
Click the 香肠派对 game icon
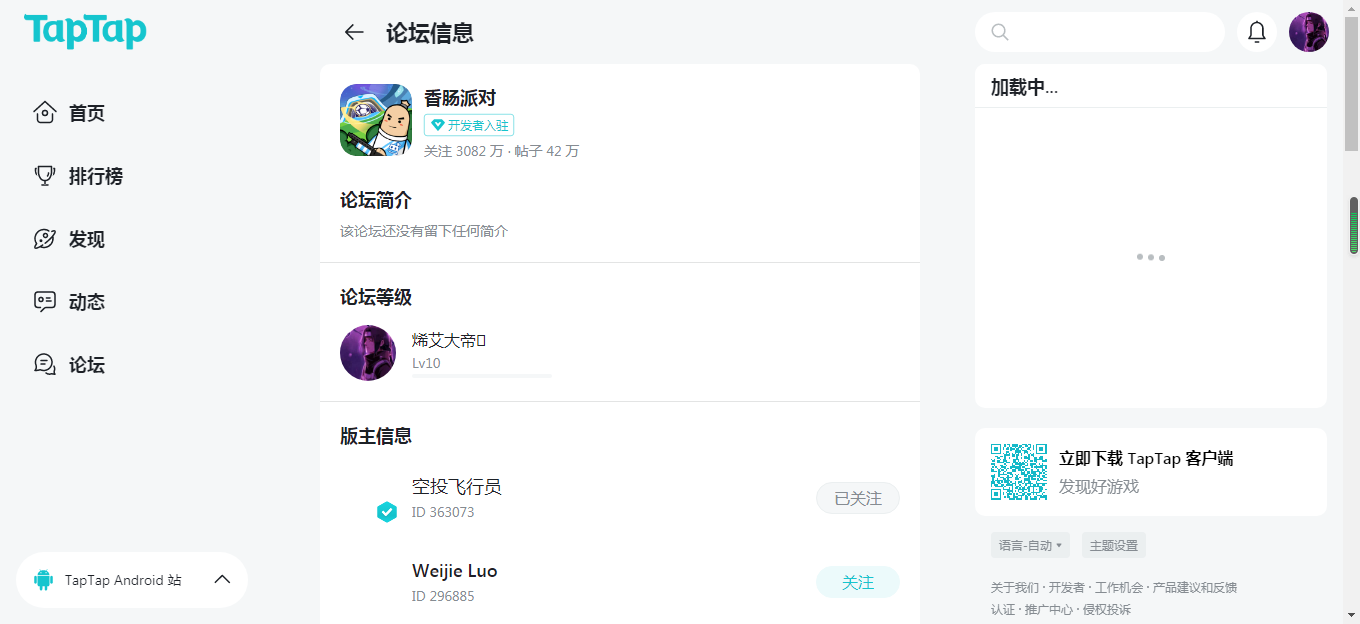(376, 120)
